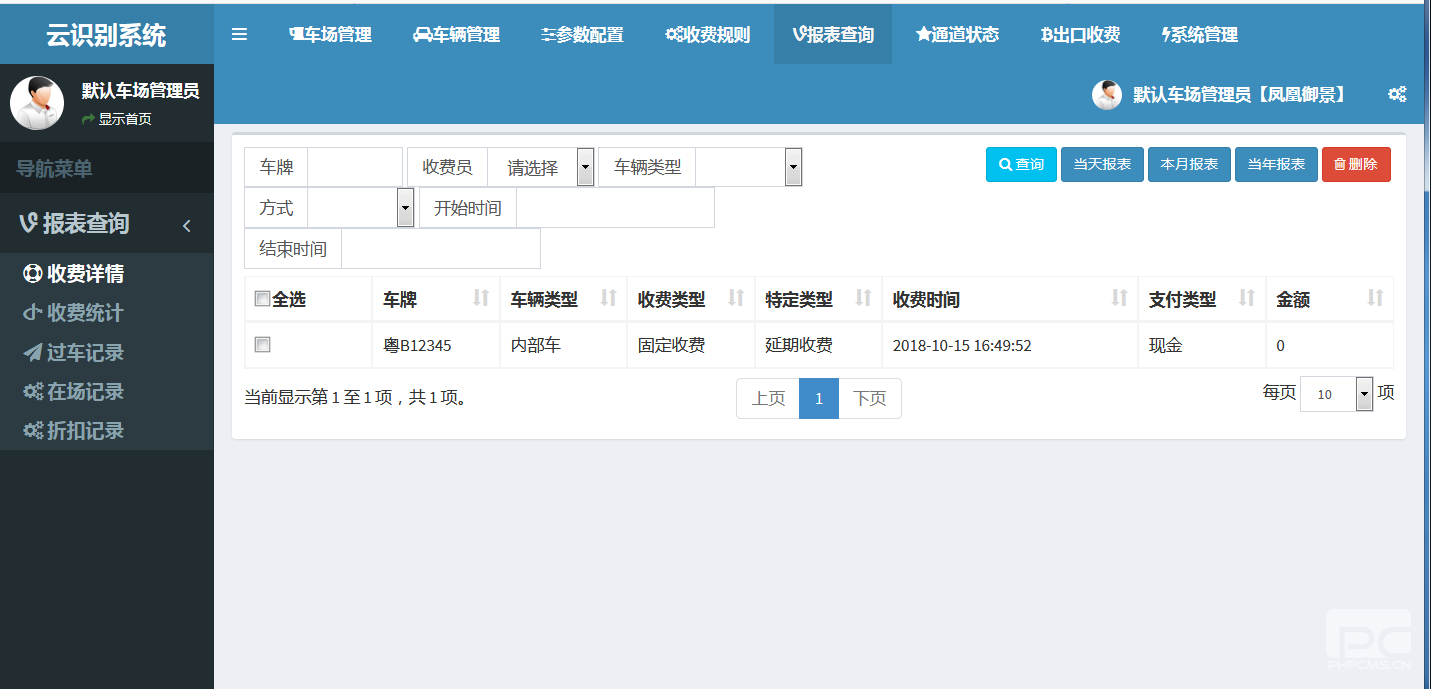Viewport: 1431px width, 689px height.
Task: Sort by the 收费类型 column sort icon
Action: 736,297
